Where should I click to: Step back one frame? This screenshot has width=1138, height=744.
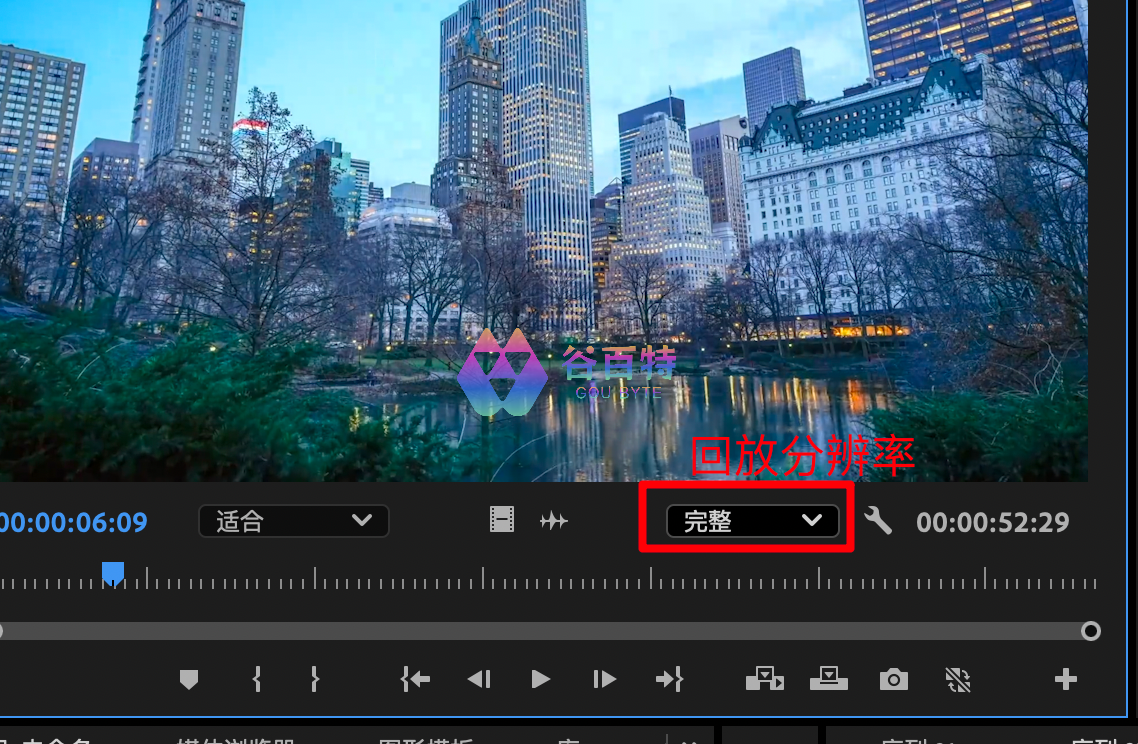point(479,680)
